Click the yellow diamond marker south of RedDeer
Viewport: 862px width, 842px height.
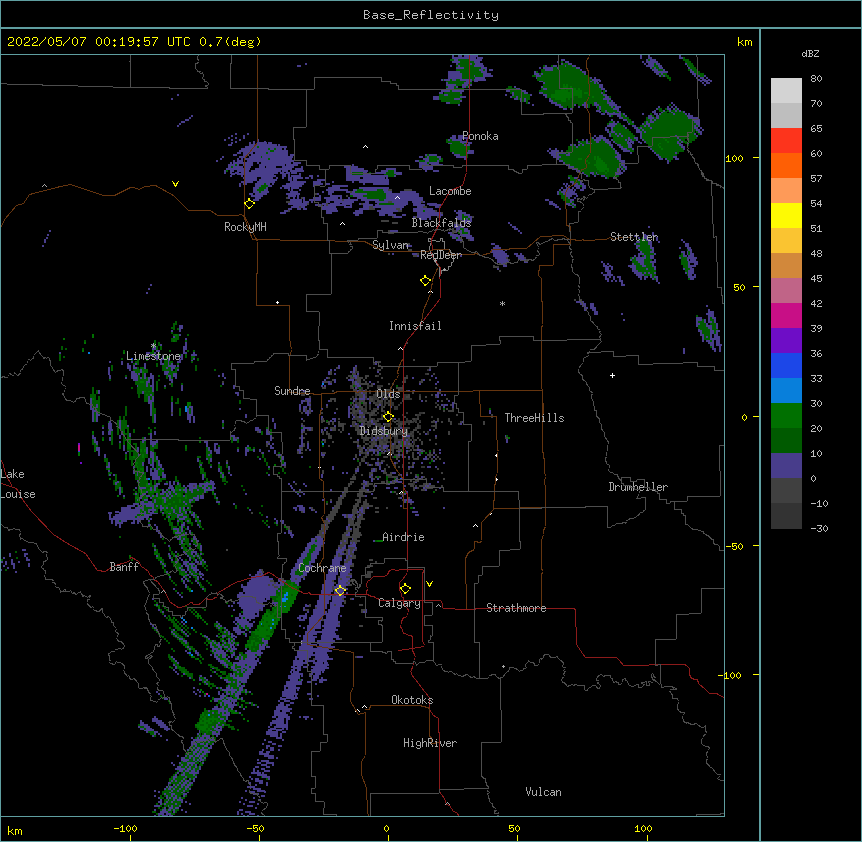pyautogui.click(x=426, y=281)
